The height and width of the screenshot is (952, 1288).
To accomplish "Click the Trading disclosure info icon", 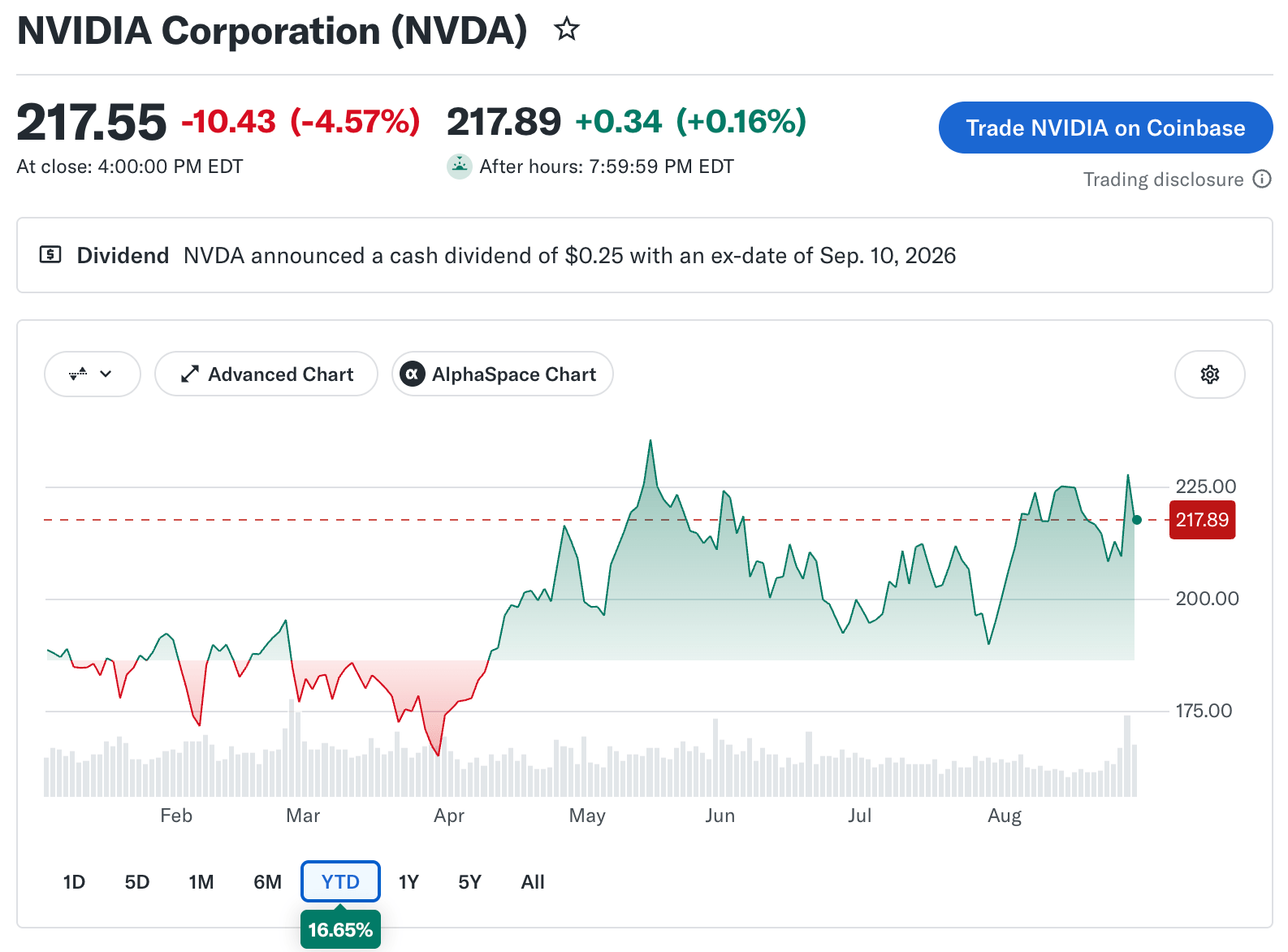I will point(1262,180).
